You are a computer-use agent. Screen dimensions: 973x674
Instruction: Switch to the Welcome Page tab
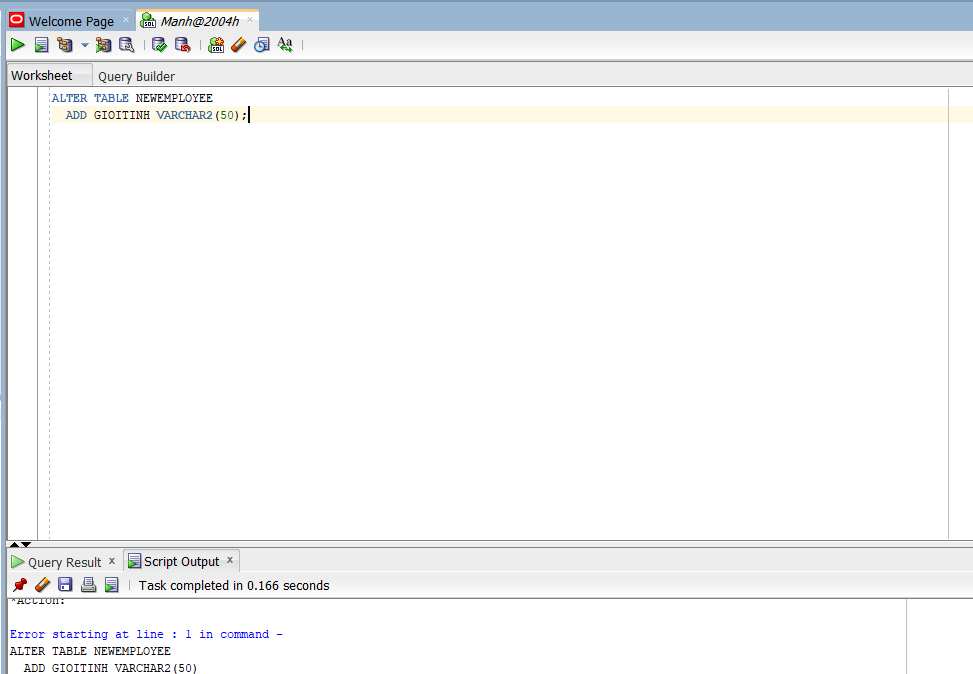tap(70, 20)
